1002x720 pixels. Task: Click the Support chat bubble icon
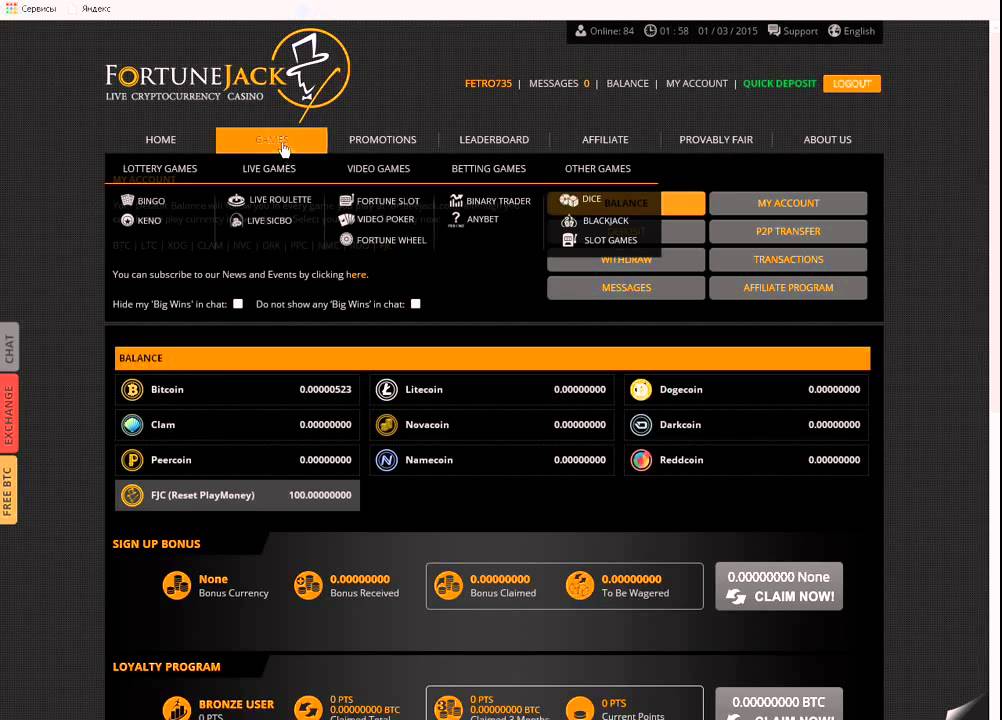coord(774,31)
